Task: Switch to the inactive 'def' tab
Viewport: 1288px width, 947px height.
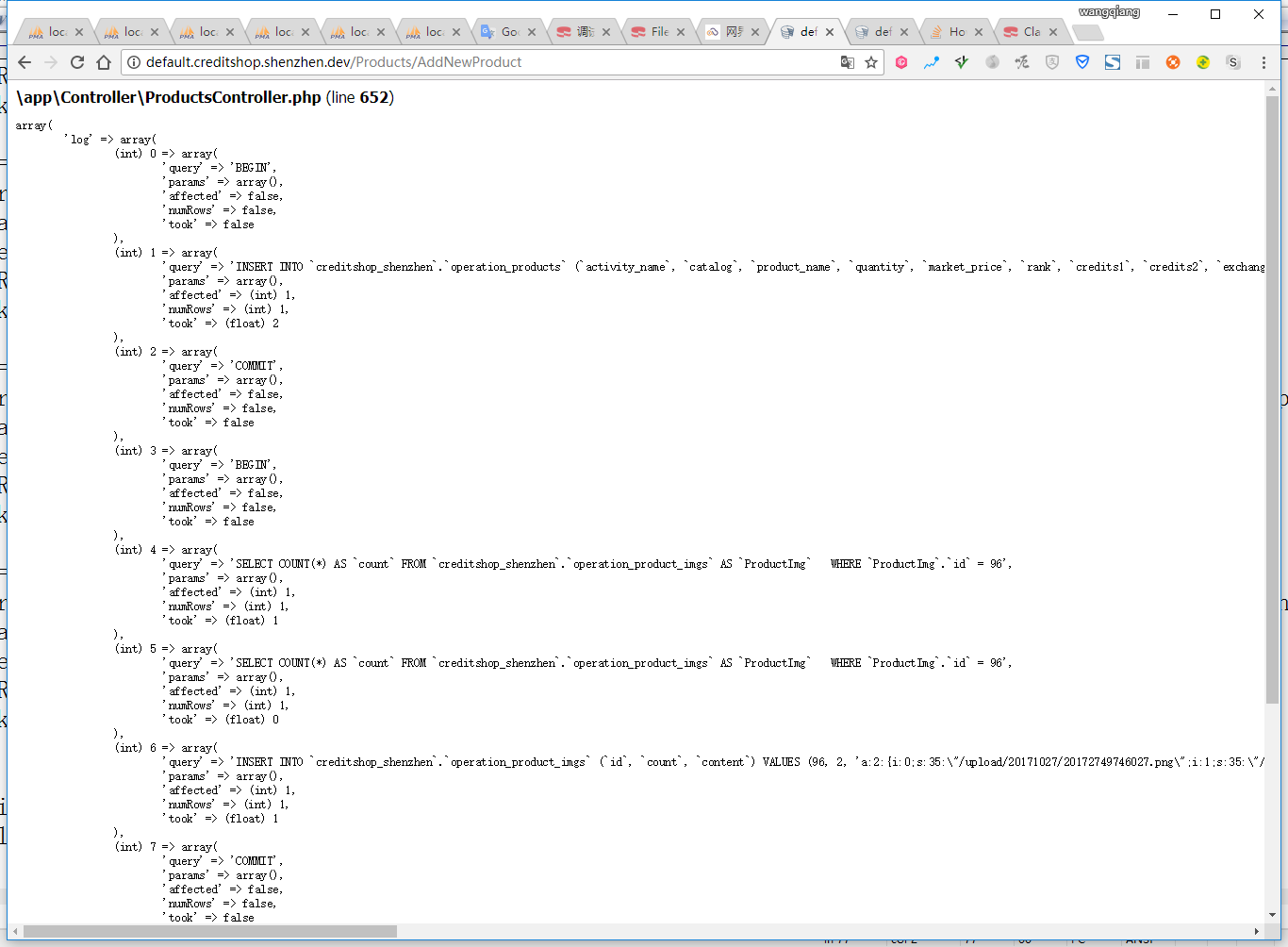Action: coord(883,32)
